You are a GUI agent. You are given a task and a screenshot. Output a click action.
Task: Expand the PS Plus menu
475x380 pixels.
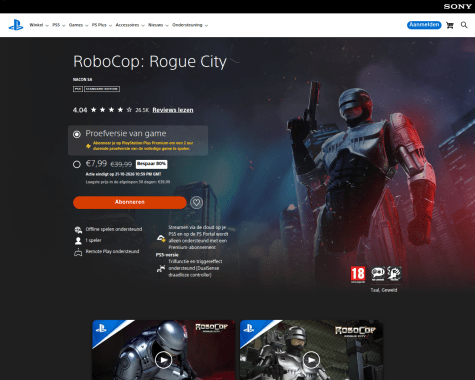pyautogui.click(x=102, y=25)
